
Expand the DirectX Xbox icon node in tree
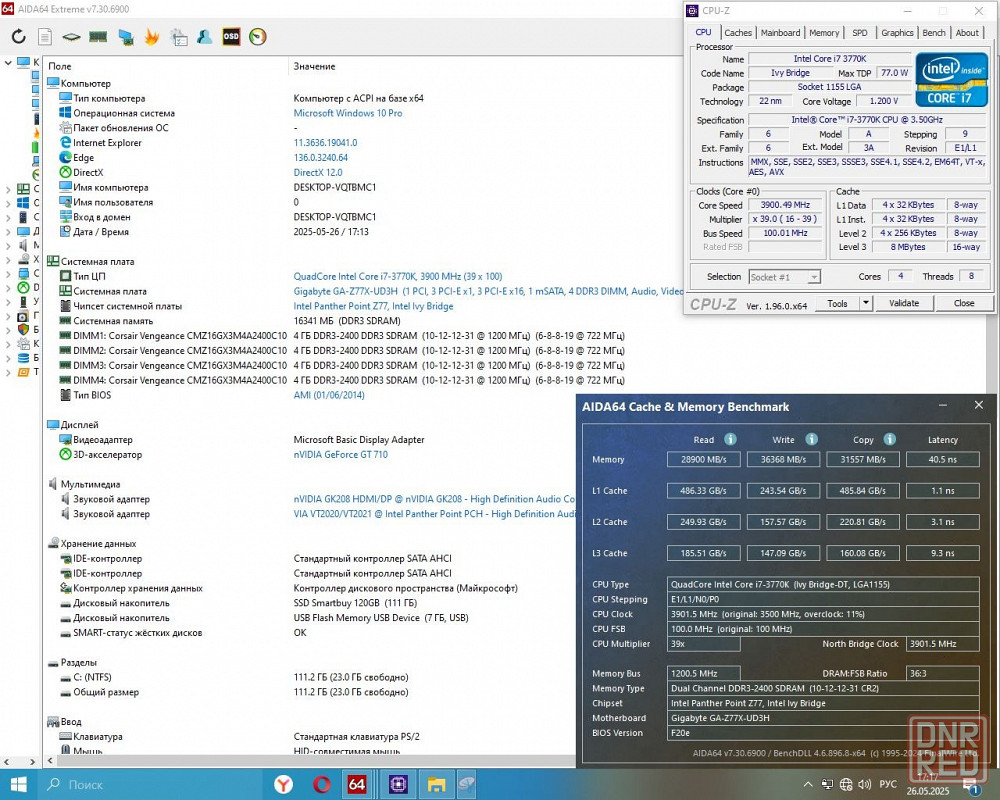(8, 288)
